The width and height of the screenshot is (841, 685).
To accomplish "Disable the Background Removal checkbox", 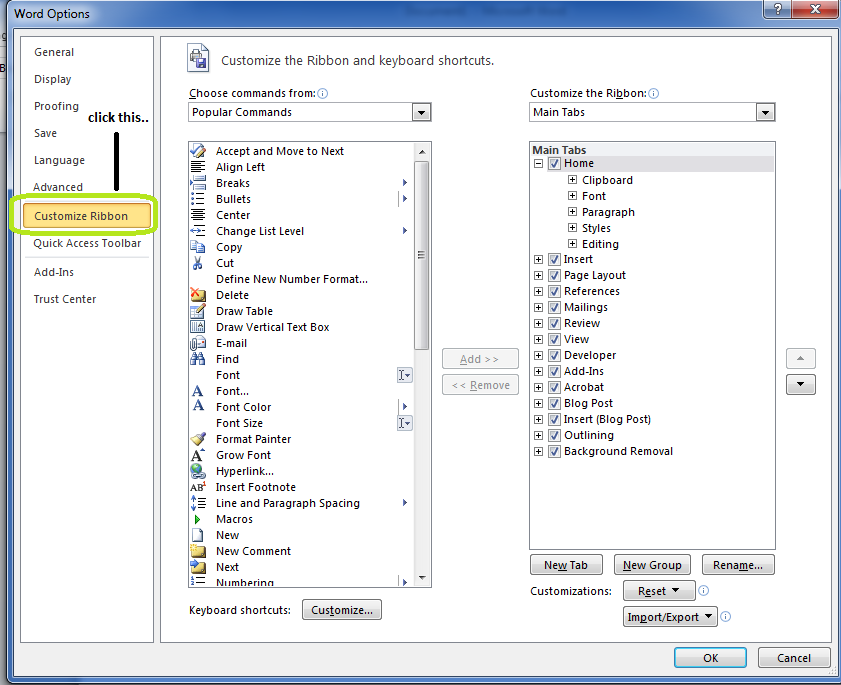I will 555,451.
